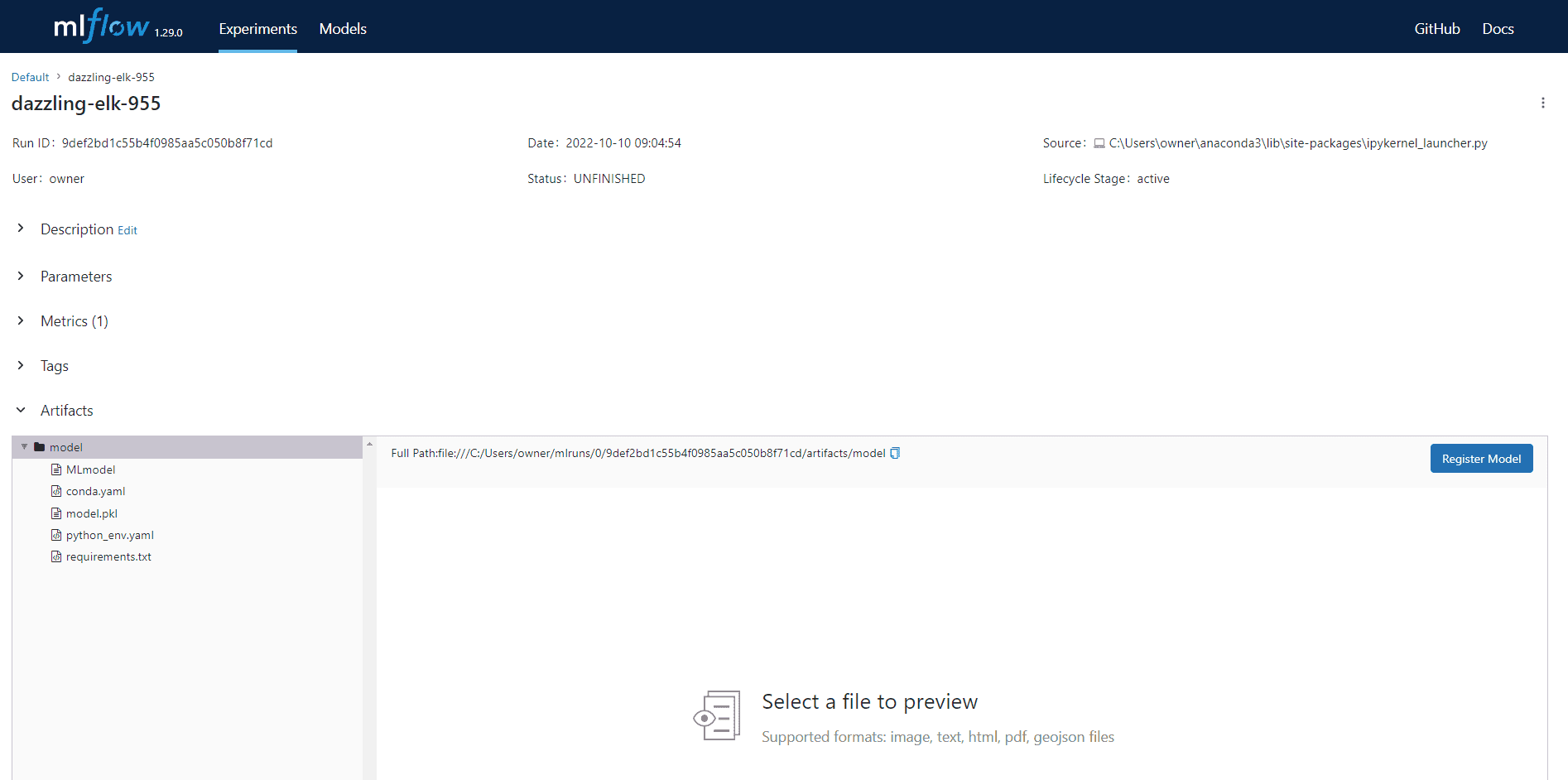This screenshot has height=780, width=1568.
Task: Expand the Metrics (1) section
Action: [x=22, y=320]
